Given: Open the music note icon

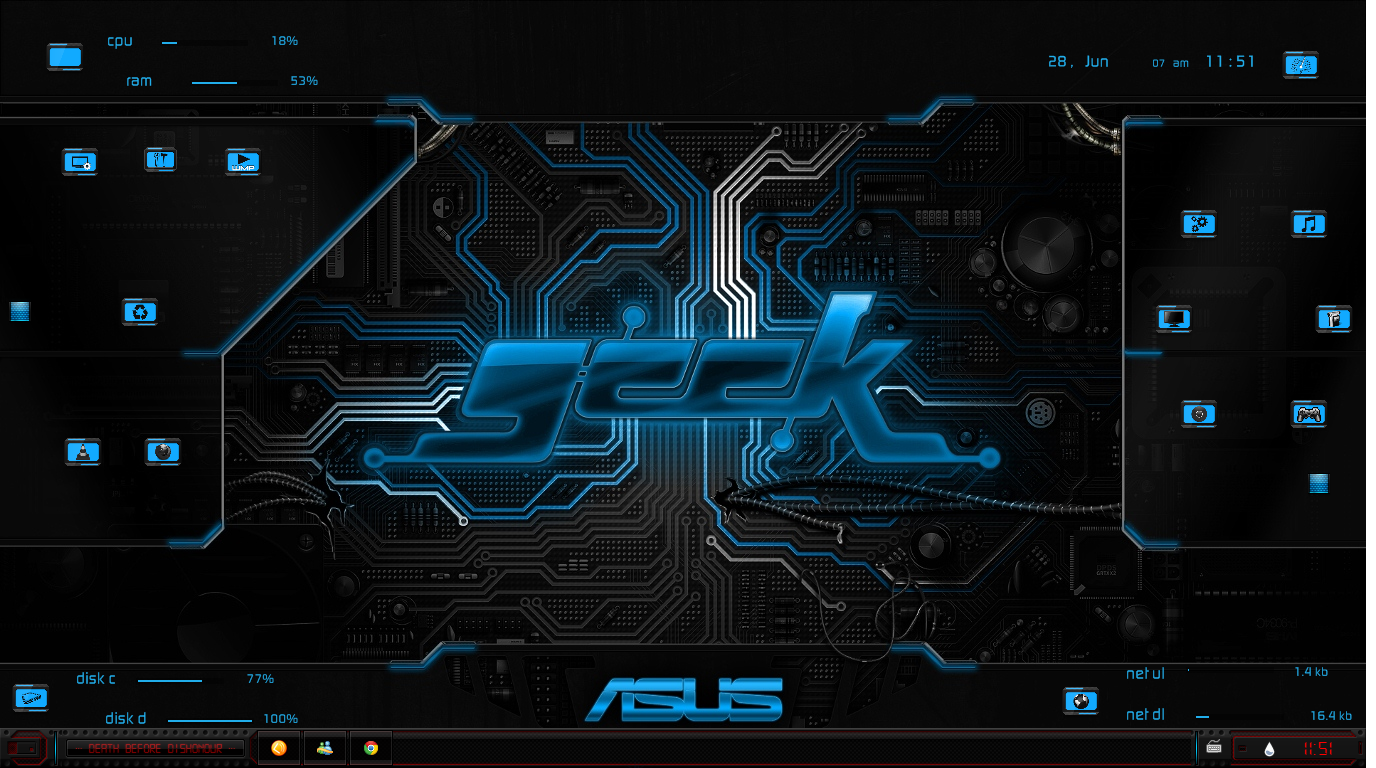Looking at the screenshot, I should click(1308, 224).
